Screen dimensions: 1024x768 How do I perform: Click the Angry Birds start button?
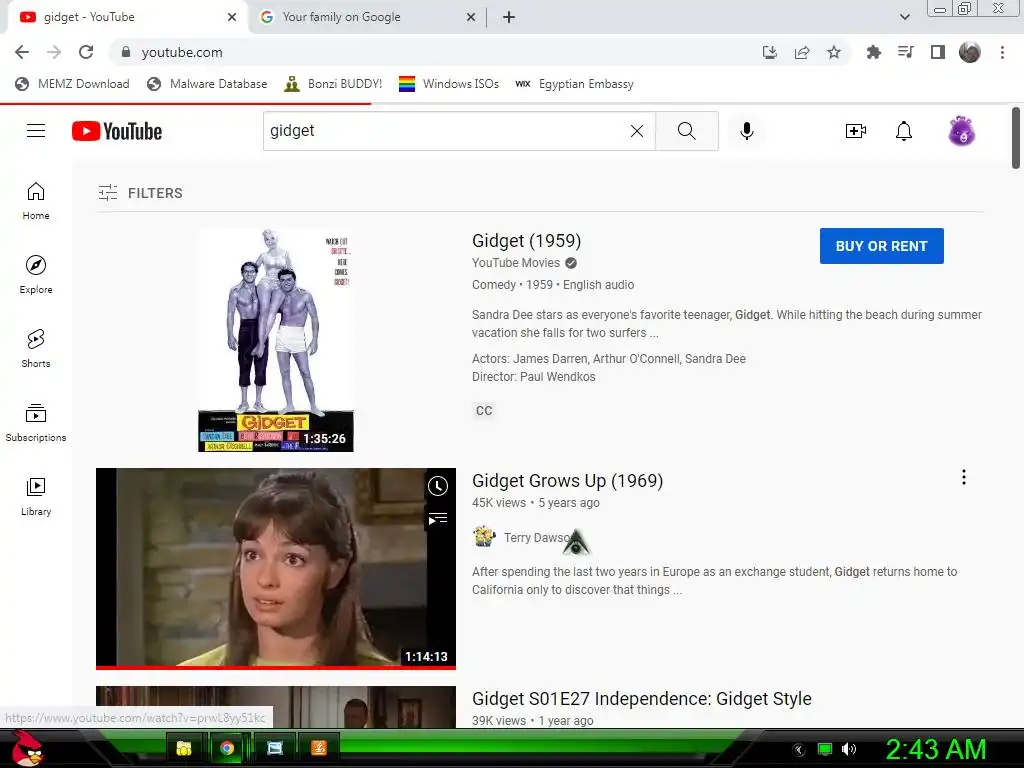(28, 748)
